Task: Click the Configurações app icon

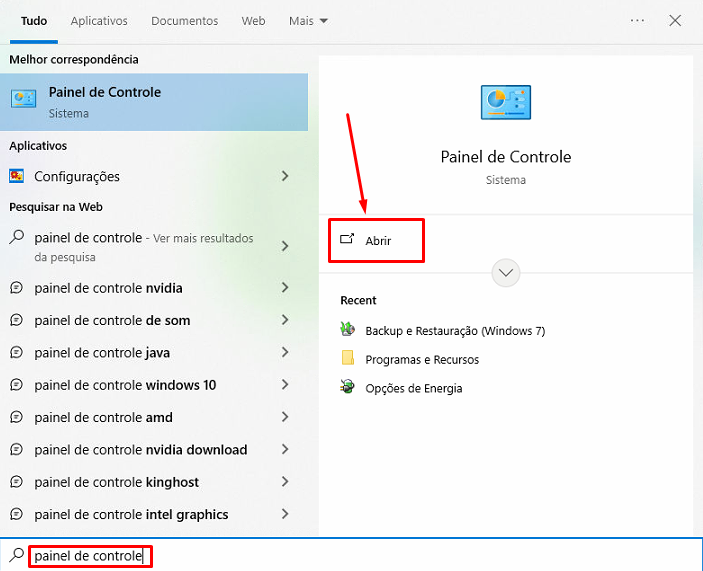Action: [x=17, y=176]
